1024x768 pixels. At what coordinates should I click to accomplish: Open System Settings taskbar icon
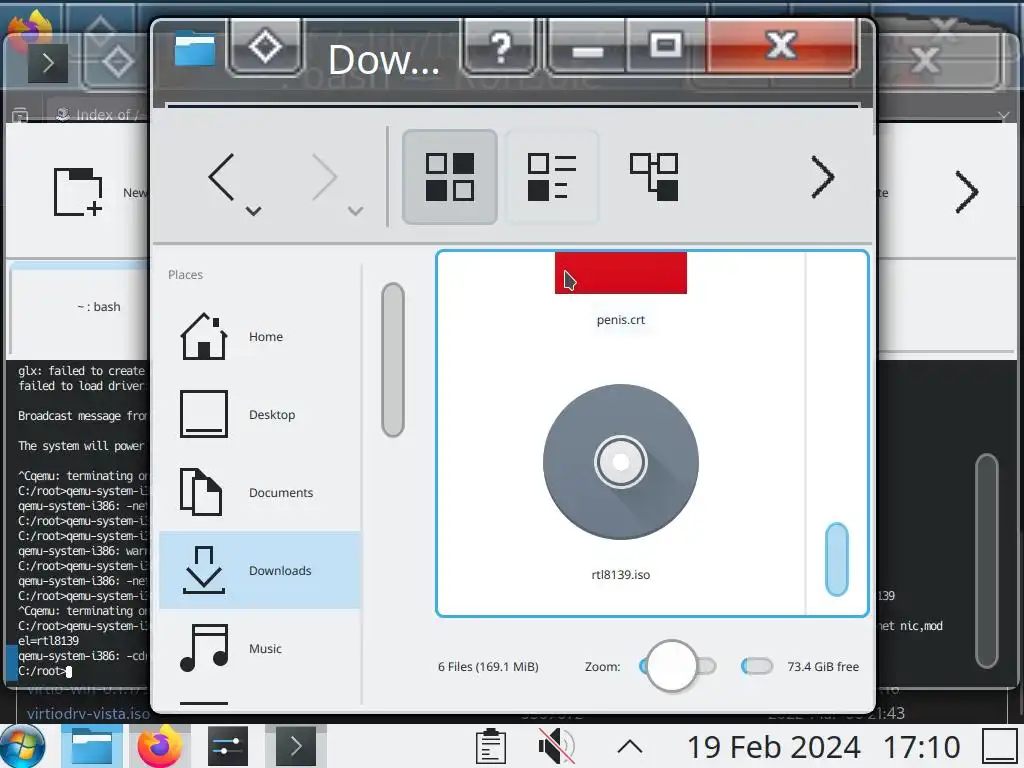(228, 746)
